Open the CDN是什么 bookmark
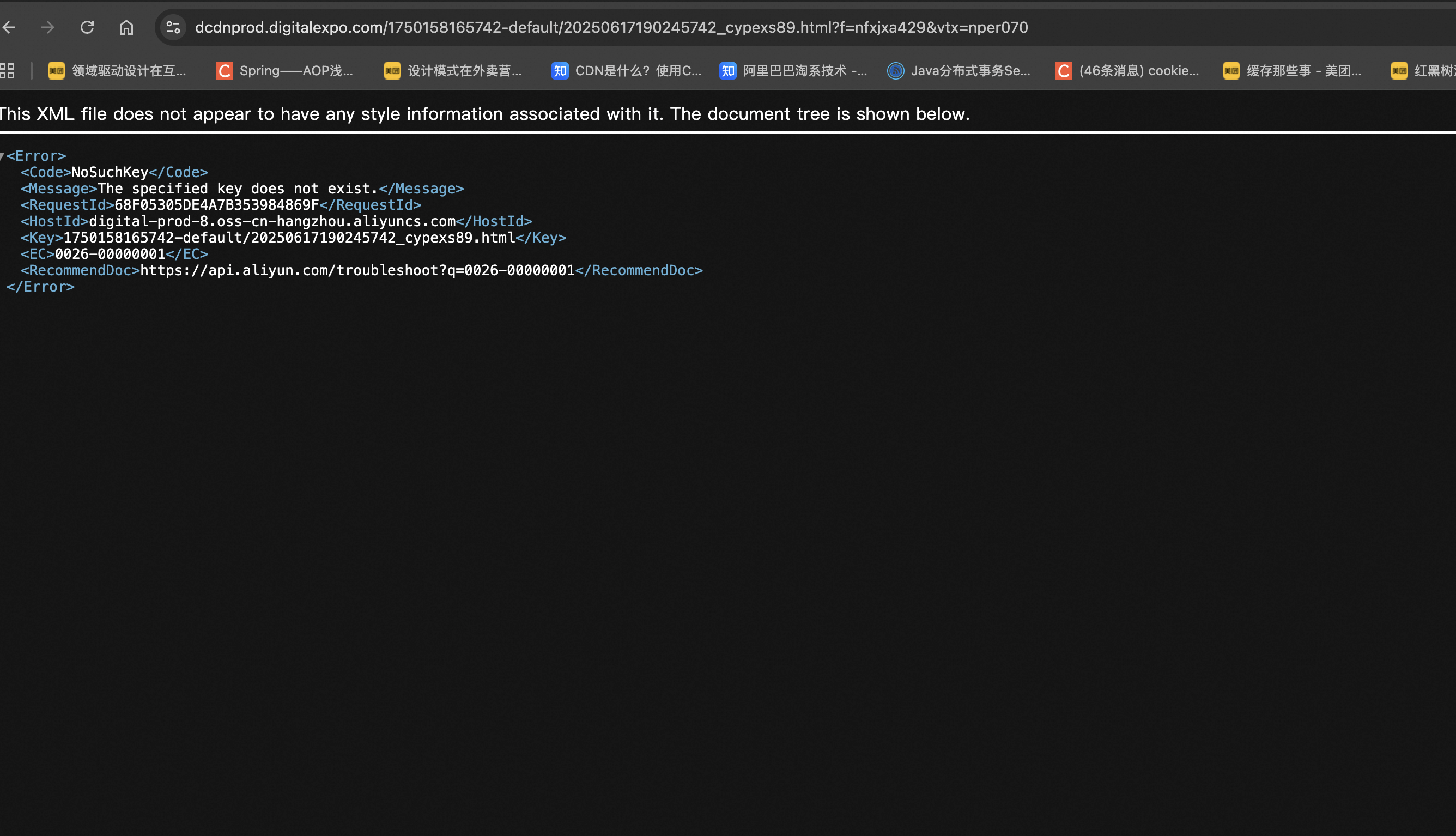This screenshot has height=836, width=1456. click(x=627, y=71)
